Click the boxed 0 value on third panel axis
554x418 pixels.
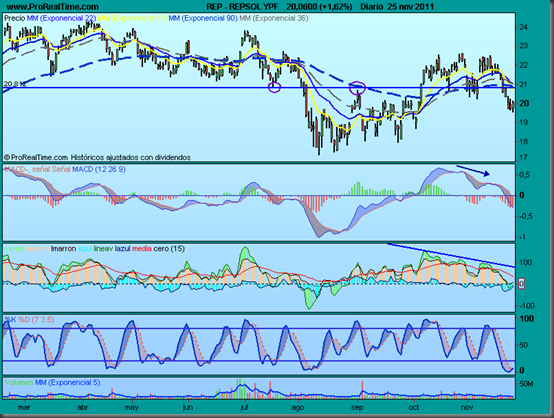521,284
